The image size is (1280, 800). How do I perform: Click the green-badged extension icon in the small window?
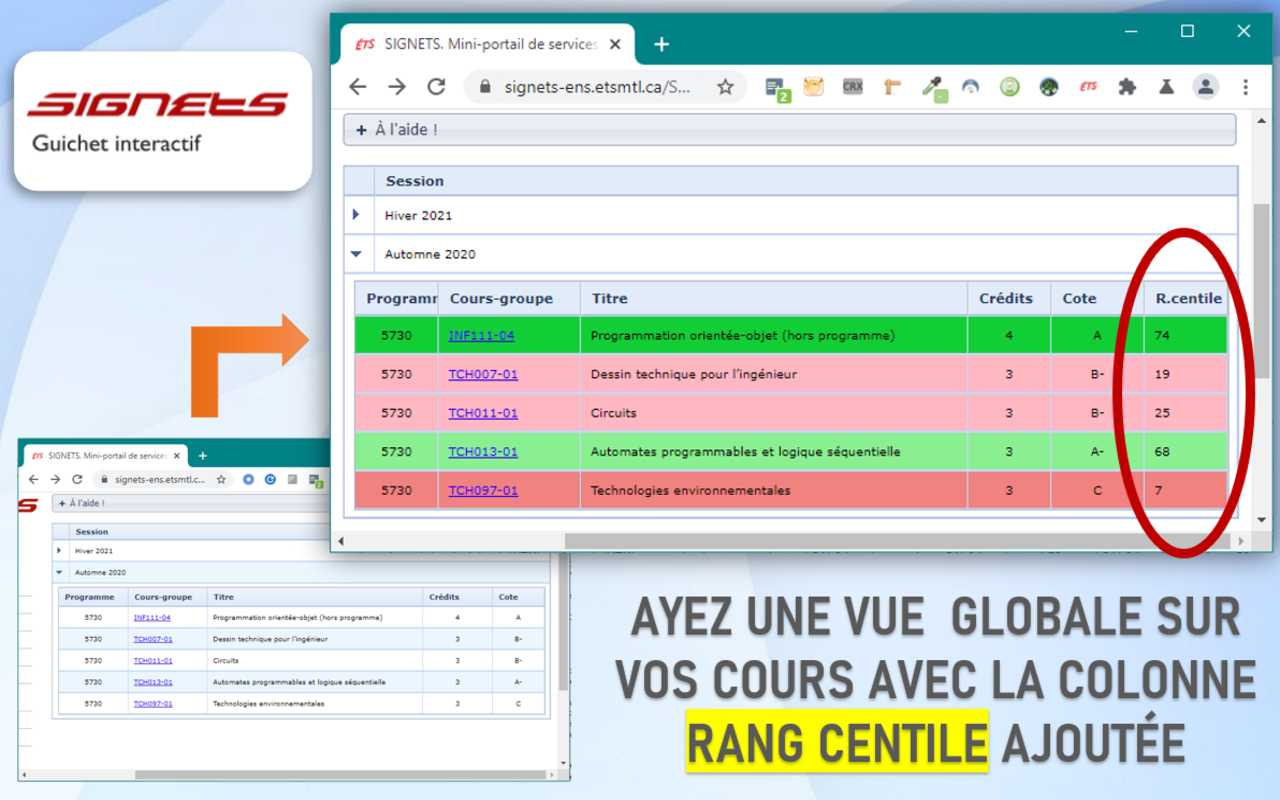pyautogui.click(x=315, y=481)
